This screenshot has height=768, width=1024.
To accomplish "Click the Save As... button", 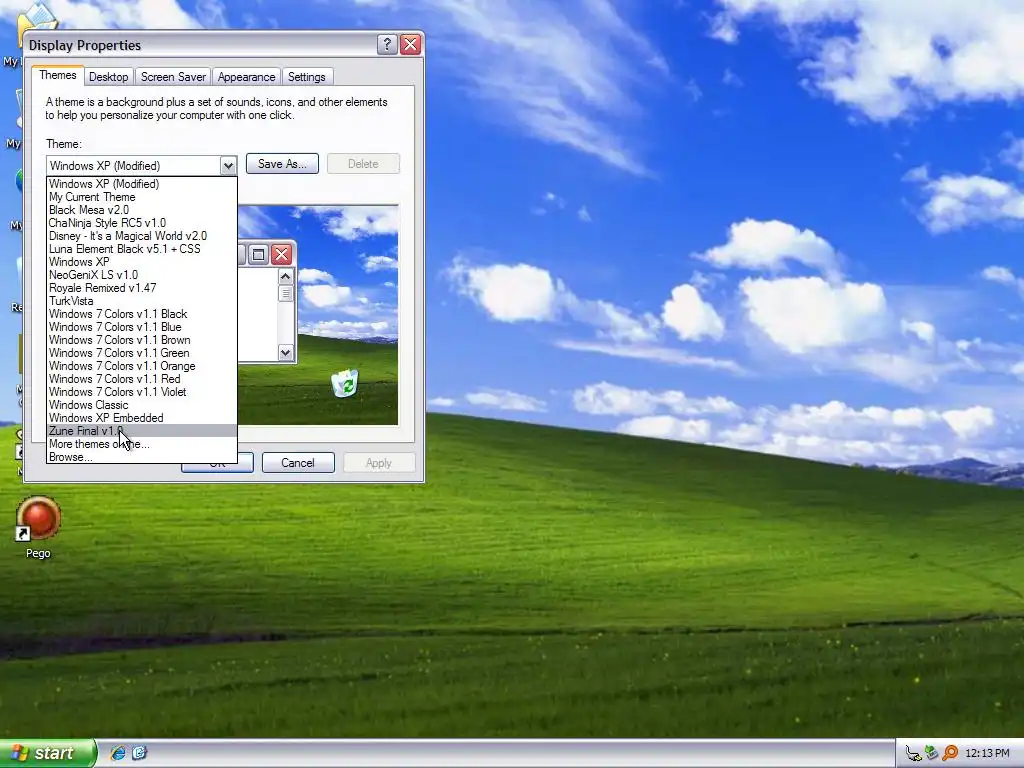I will [282, 164].
